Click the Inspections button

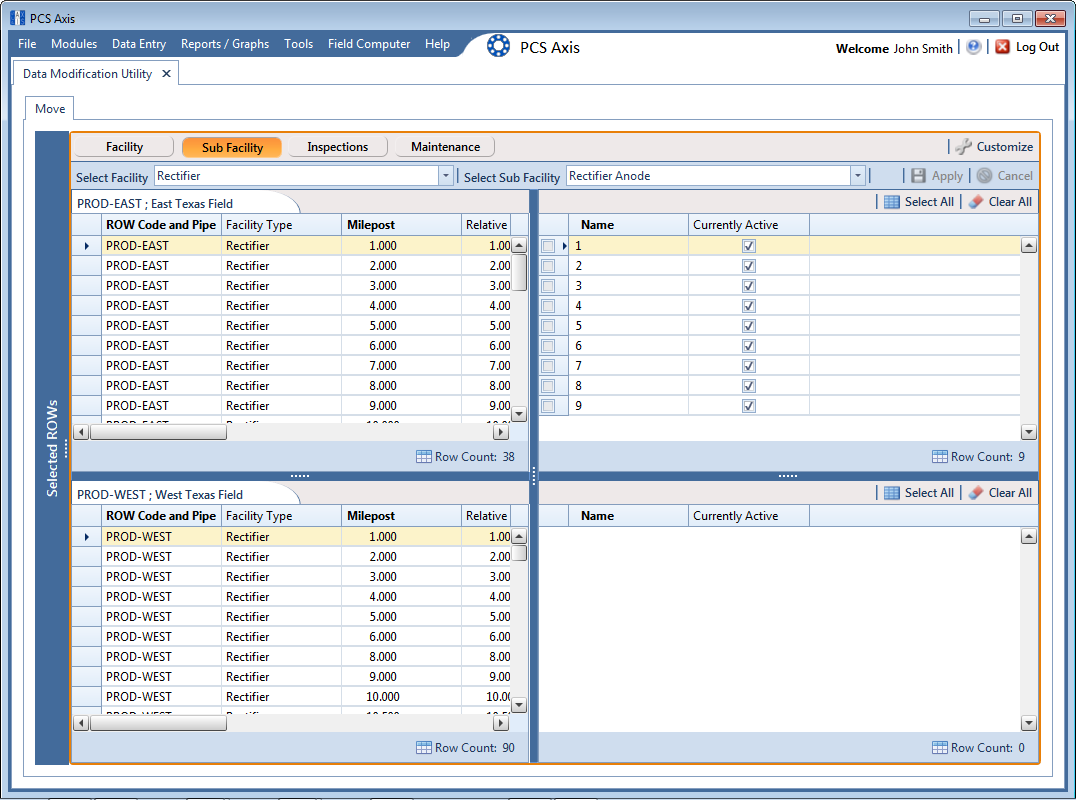click(x=338, y=147)
